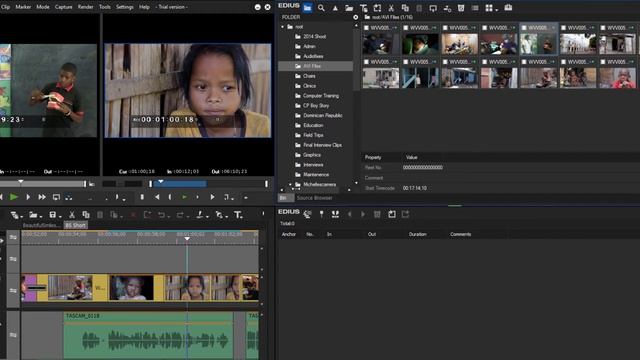The image size is (640, 360).
Task: Collapse the root folder tree
Action: tap(282, 27)
